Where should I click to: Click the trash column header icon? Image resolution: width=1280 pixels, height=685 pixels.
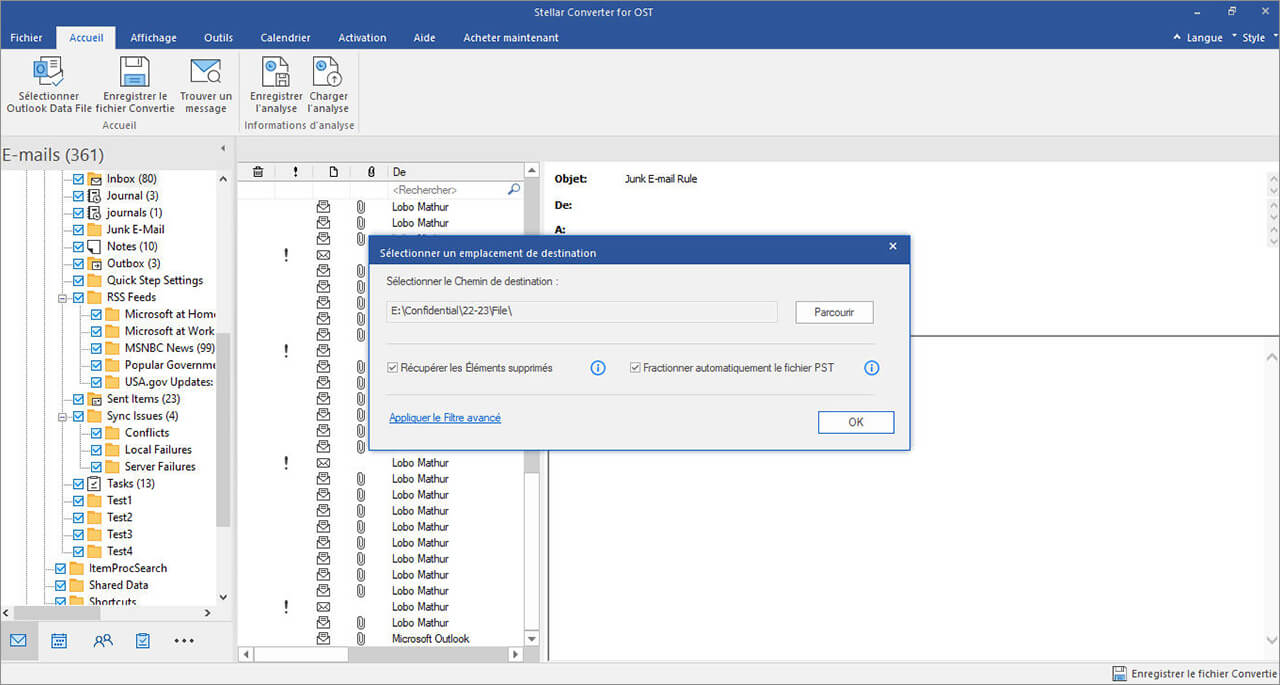(258, 172)
